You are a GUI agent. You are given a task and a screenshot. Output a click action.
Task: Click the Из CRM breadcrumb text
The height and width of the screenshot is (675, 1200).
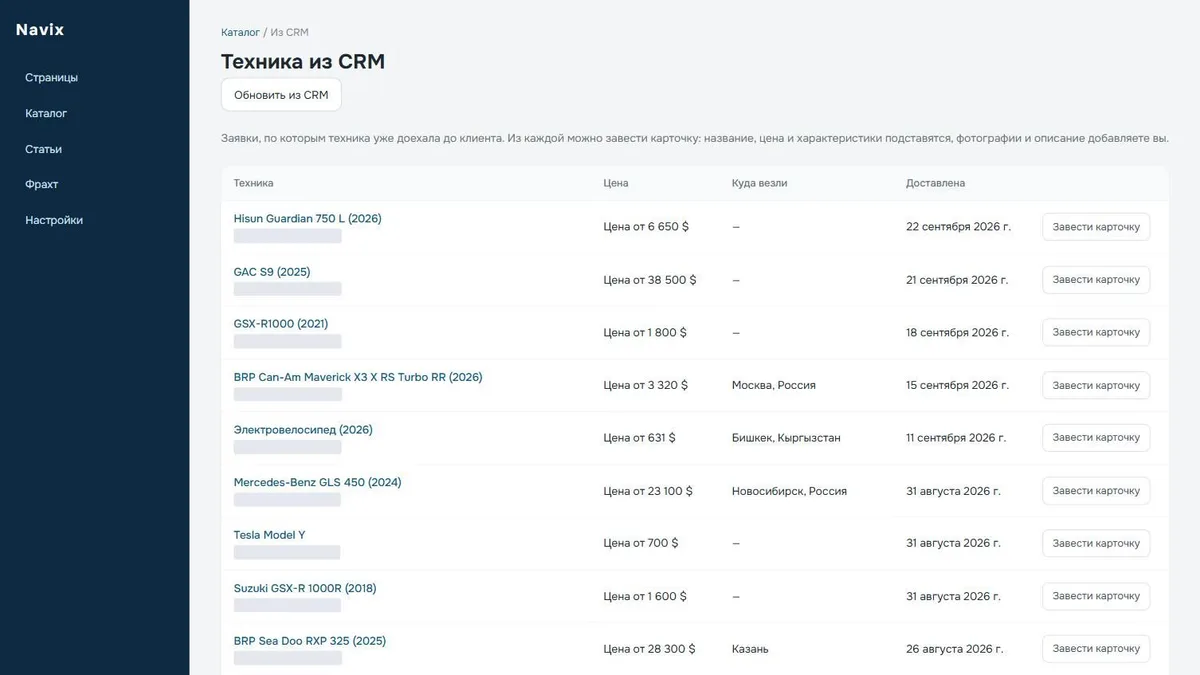(289, 33)
